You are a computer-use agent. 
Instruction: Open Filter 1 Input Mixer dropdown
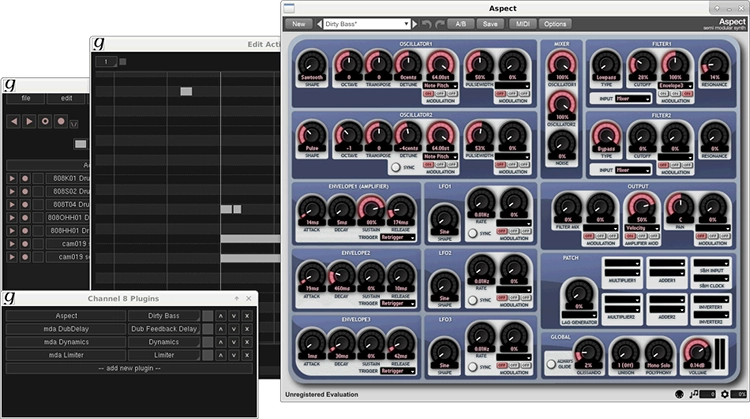point(632,99)
